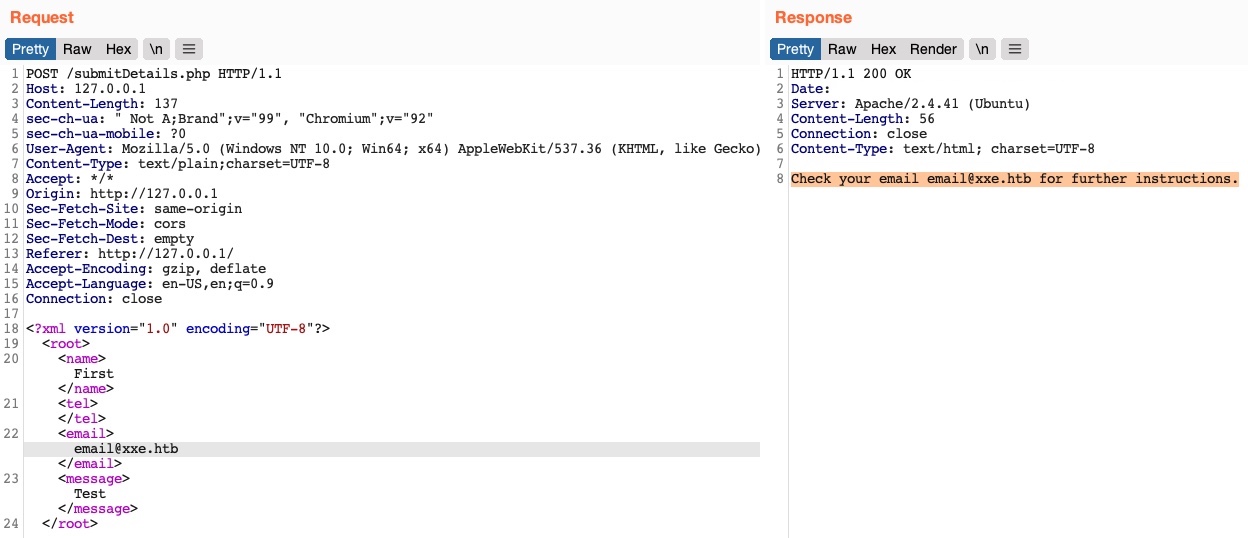Click the sec-ch-ua header line
The height and width of the screenshot is (538, 1248).
tap(229, 119)
